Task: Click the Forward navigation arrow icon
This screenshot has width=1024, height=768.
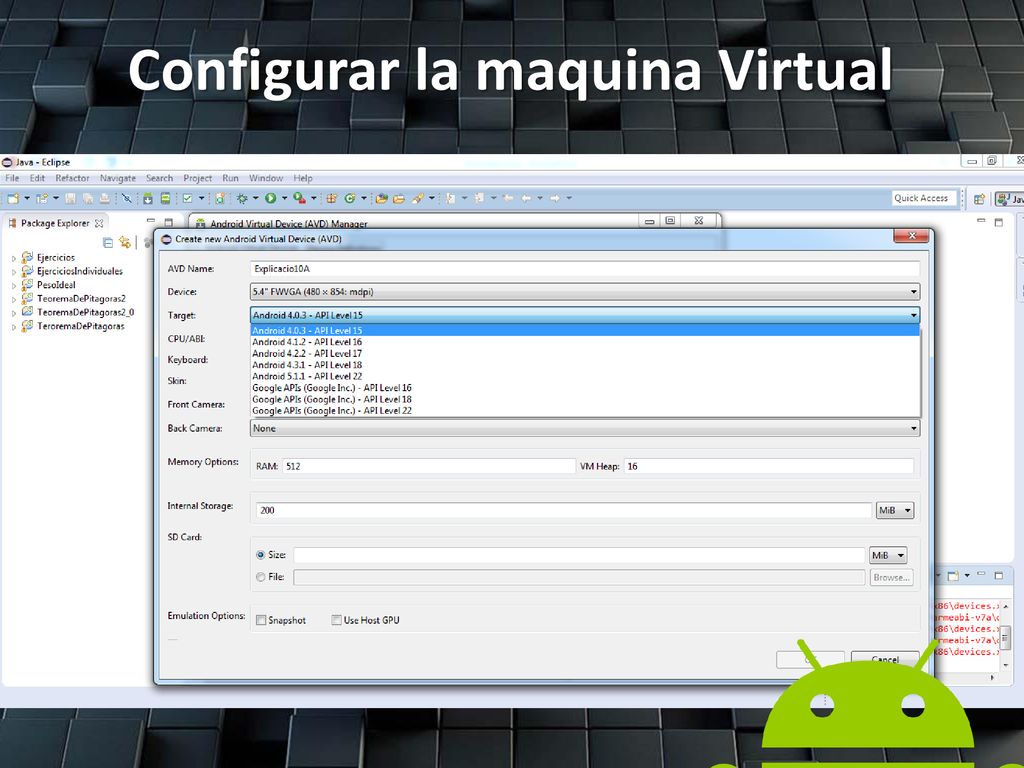Action: pyautogui.click(x=554, y=198)
